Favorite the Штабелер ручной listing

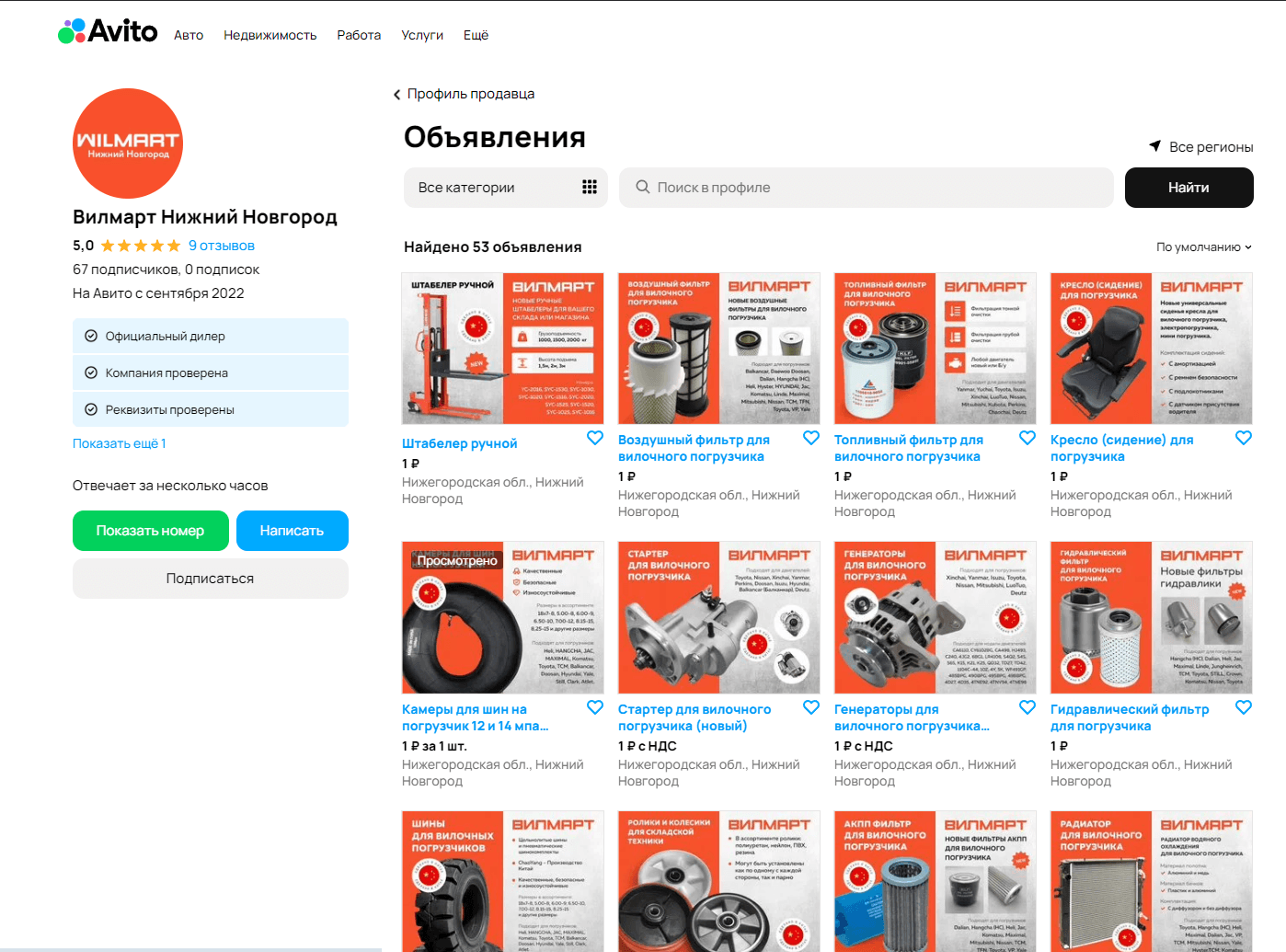[x=595, y=438]
